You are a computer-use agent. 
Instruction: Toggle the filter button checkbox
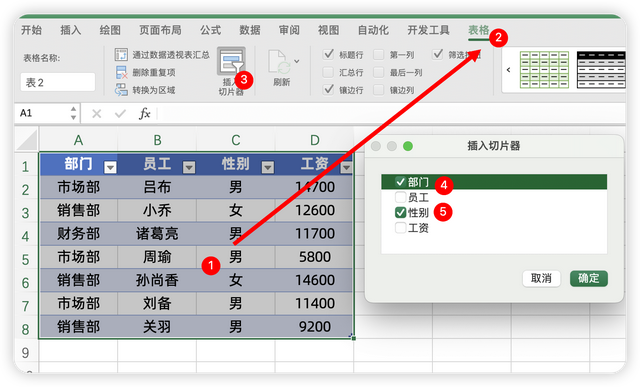(438, 54)
